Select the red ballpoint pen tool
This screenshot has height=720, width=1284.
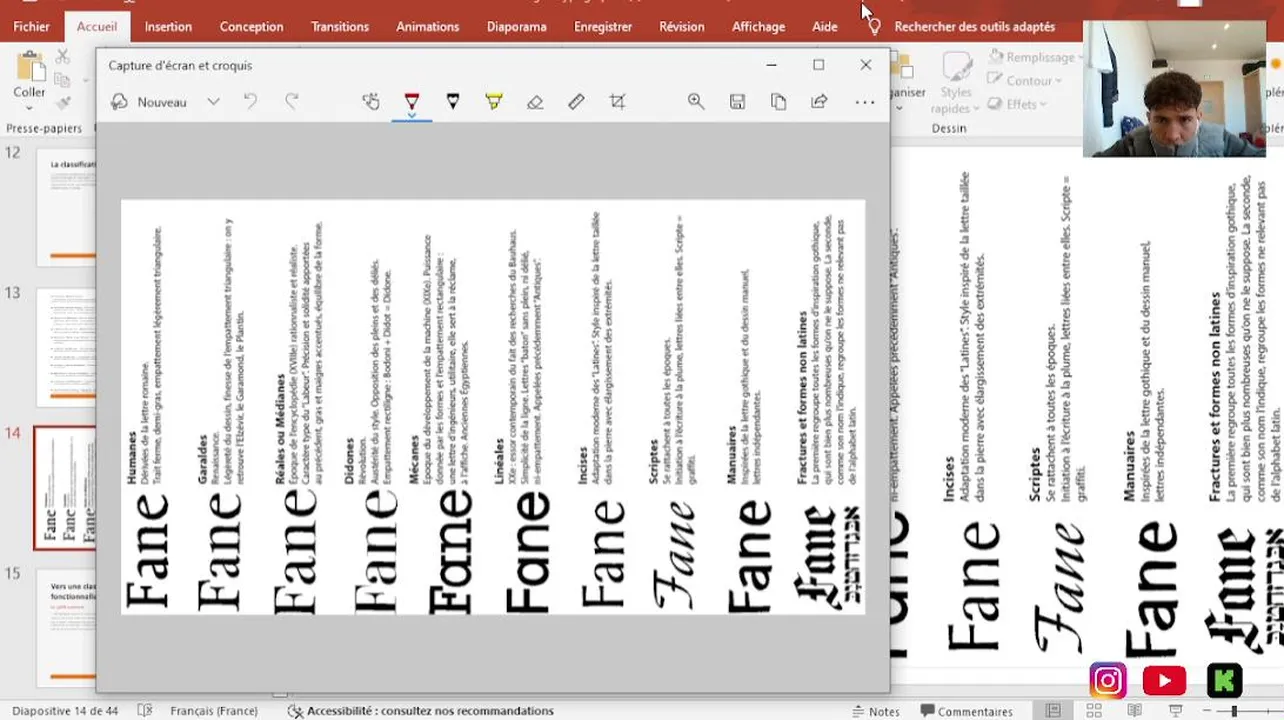coord(411,101)
